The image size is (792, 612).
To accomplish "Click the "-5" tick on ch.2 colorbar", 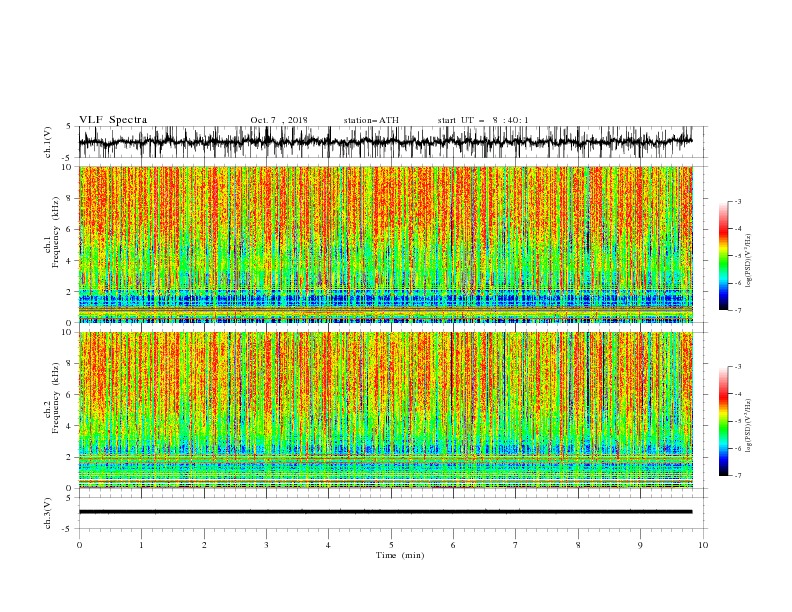I will coord(737,421).
